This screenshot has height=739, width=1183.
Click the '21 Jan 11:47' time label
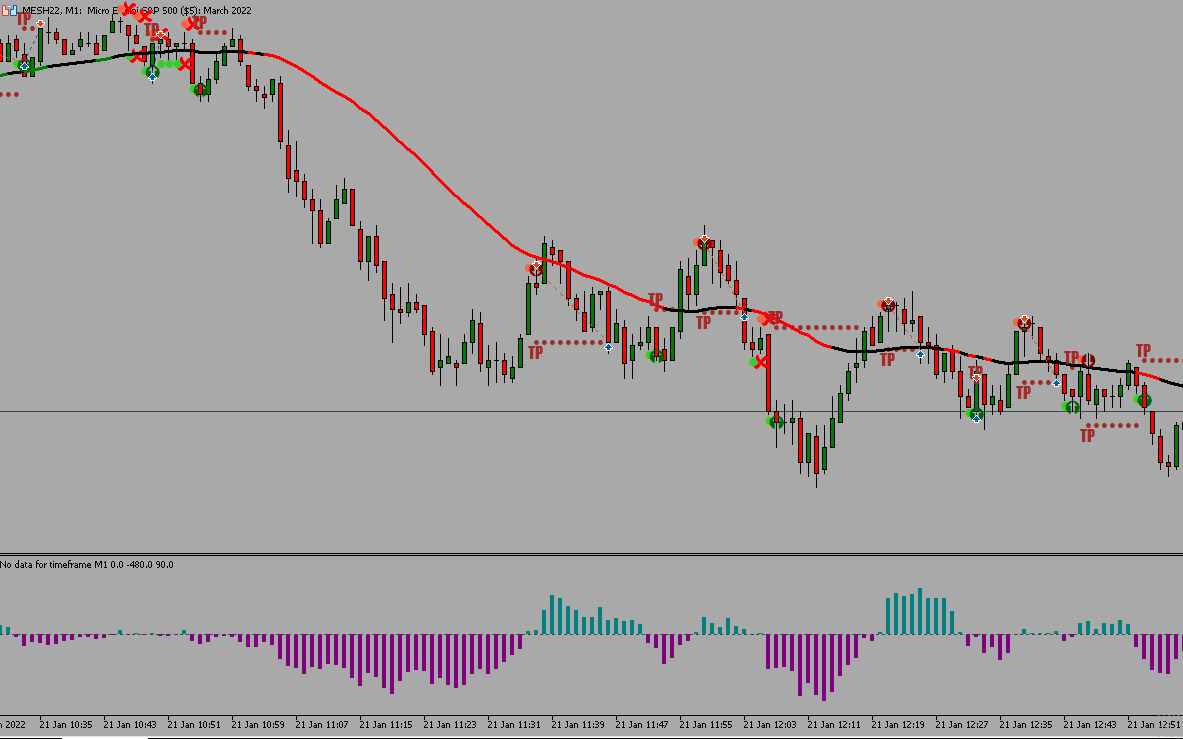[x=642, y=725]
